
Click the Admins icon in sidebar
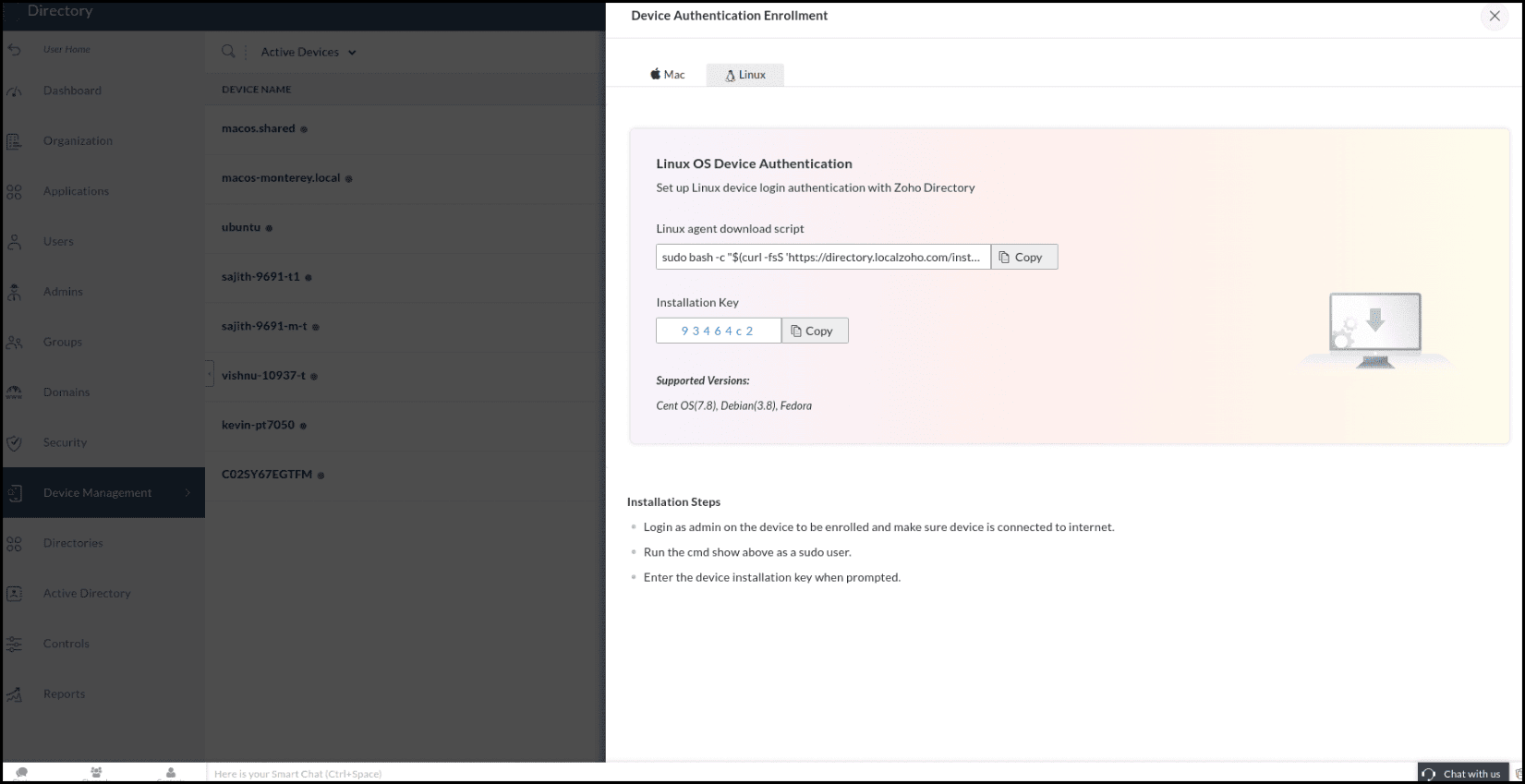[14, 292]
